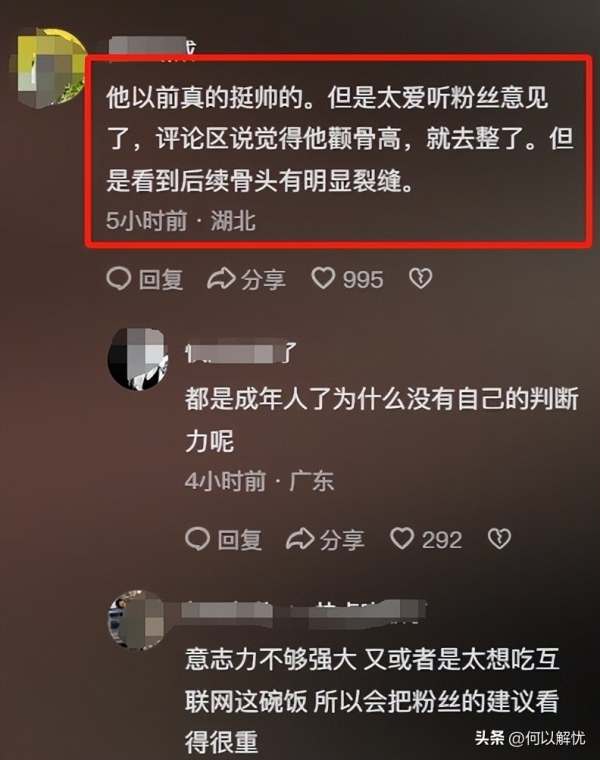This screenshot has height=760, width=600.
Task: Click the reply bubble icon under the 995-like comment
Action: 119,279
